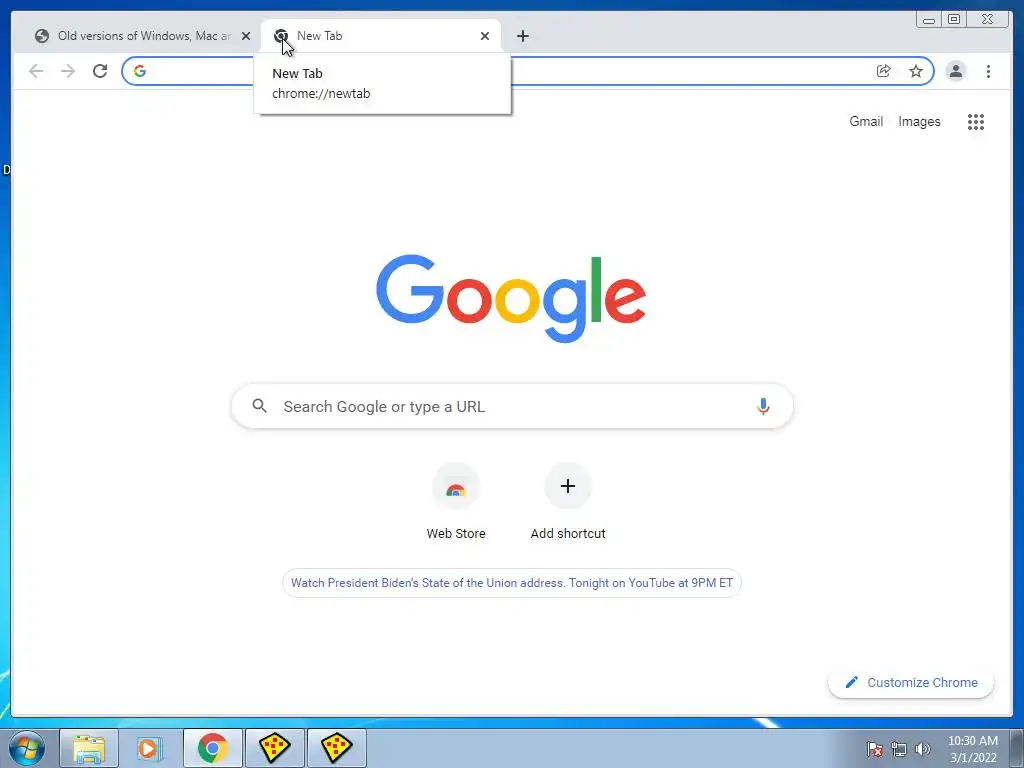The image size is (1024, 768).
Task: Open the profile avatar menu
Action: [x=955, y=71]
